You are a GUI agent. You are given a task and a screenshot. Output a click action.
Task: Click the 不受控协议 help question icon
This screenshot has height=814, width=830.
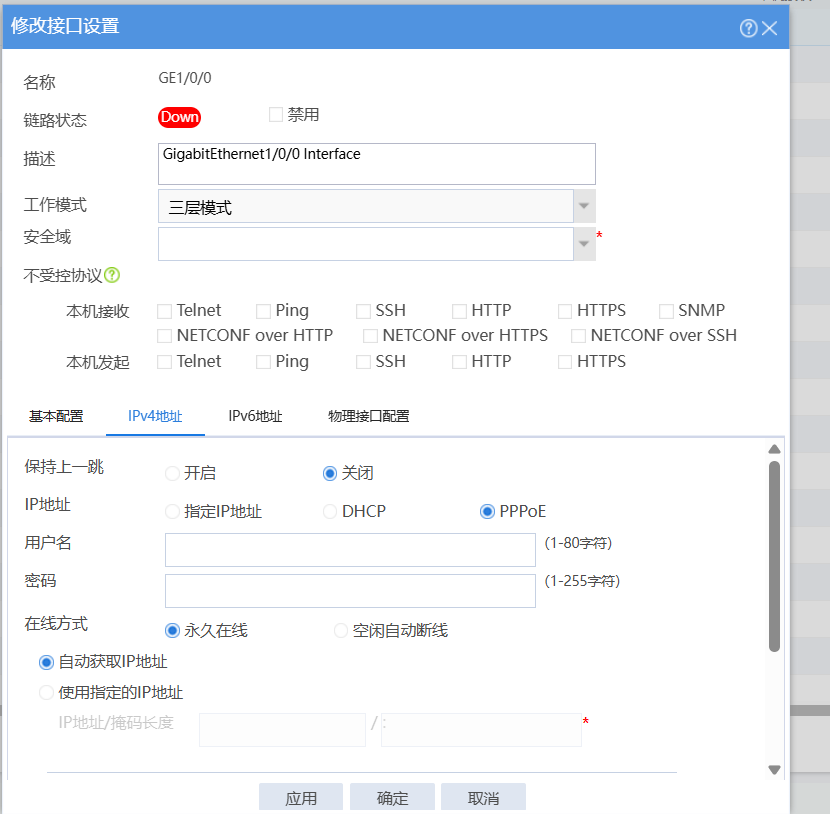point(112,274)
